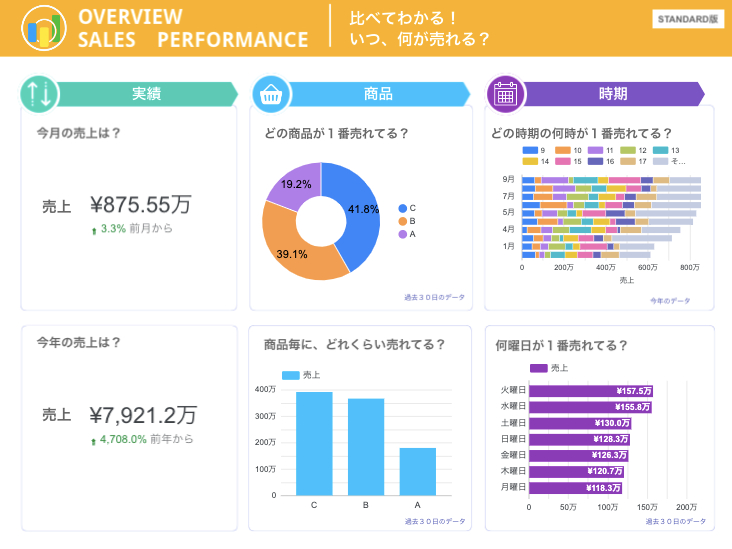Click hour 13 legend swatch
This screenshot has width=732, height=549.
661,150
